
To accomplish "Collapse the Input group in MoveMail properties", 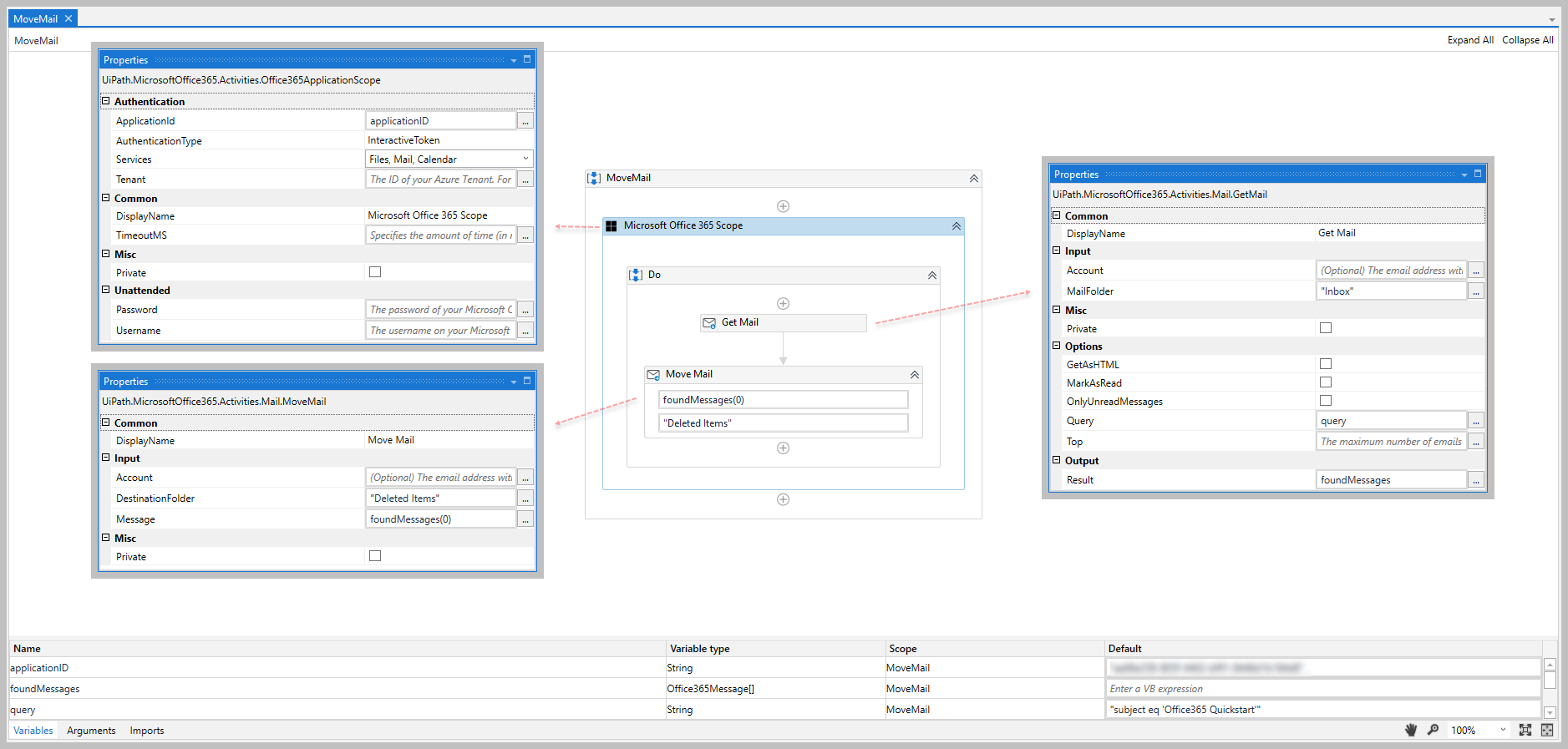I will [x=106, y=458].
